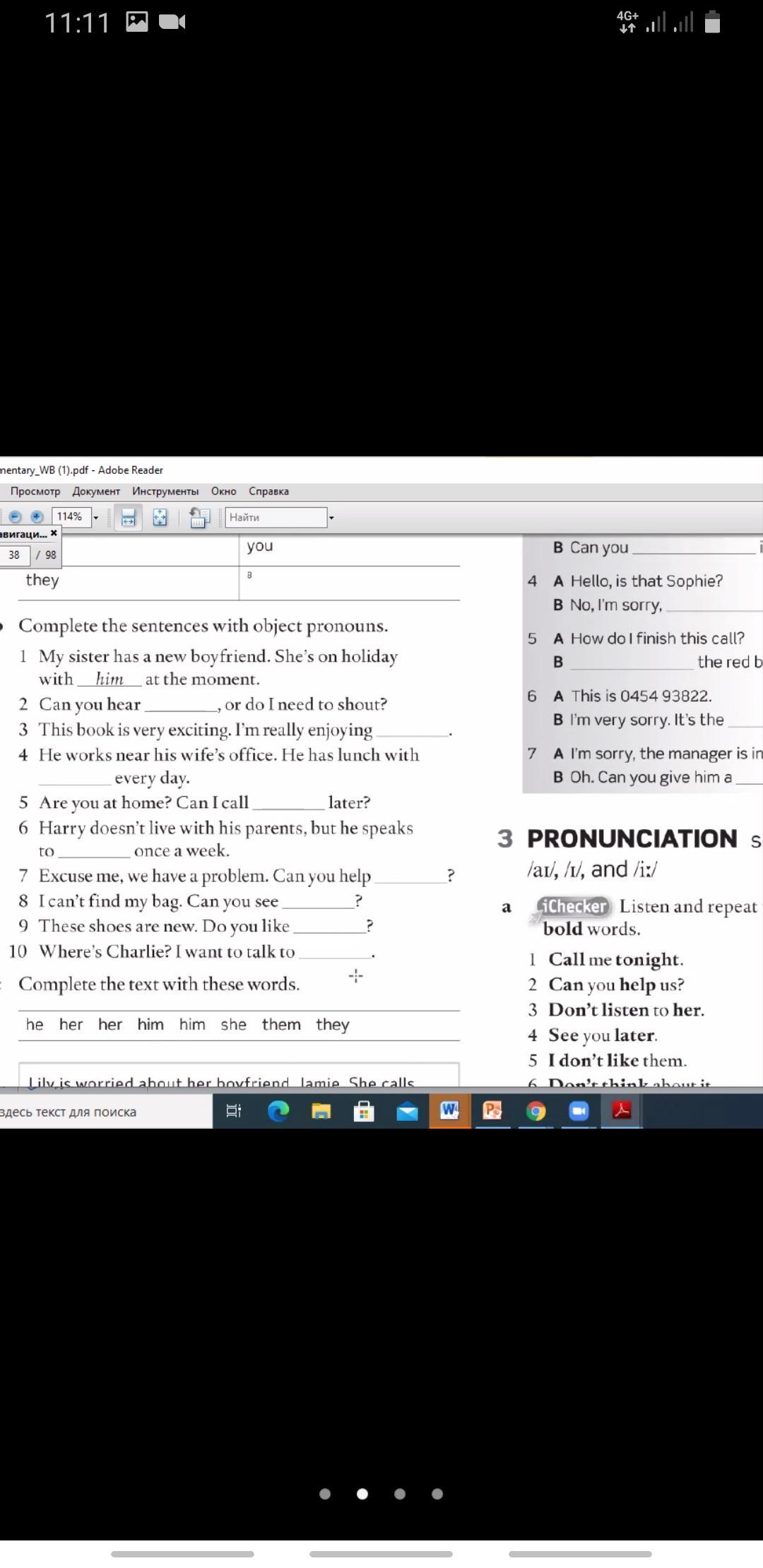Open the zoom percentage dropdown arrow

96,518
